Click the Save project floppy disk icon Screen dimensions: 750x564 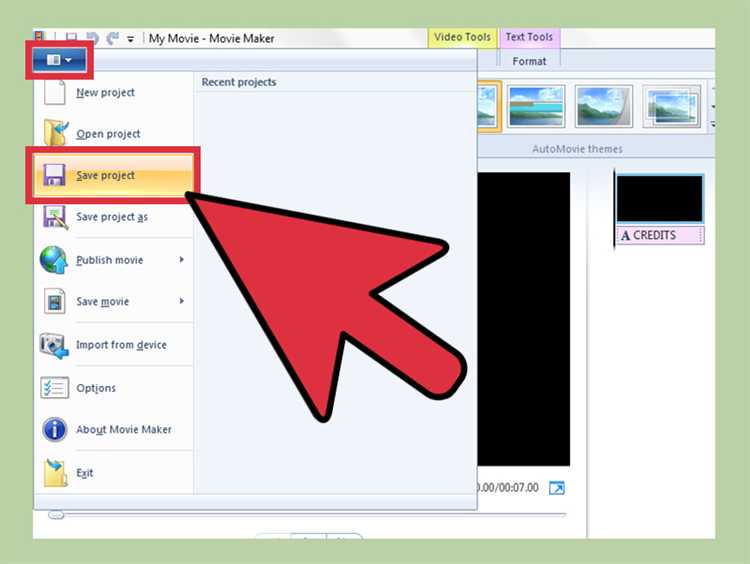pyautogui.click(x=54, y=175)
